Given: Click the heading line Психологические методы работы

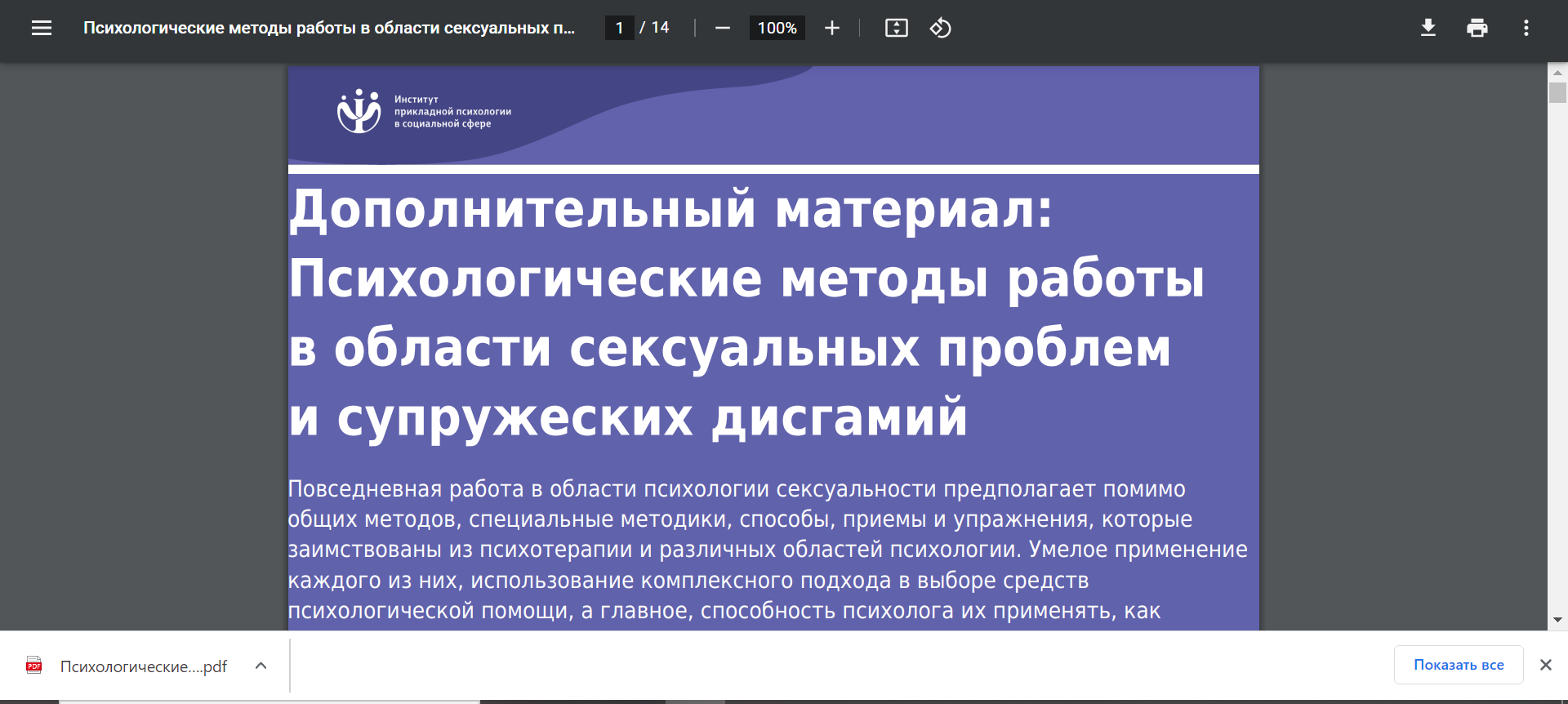Looking at the screenshot, I should (746, 279).
